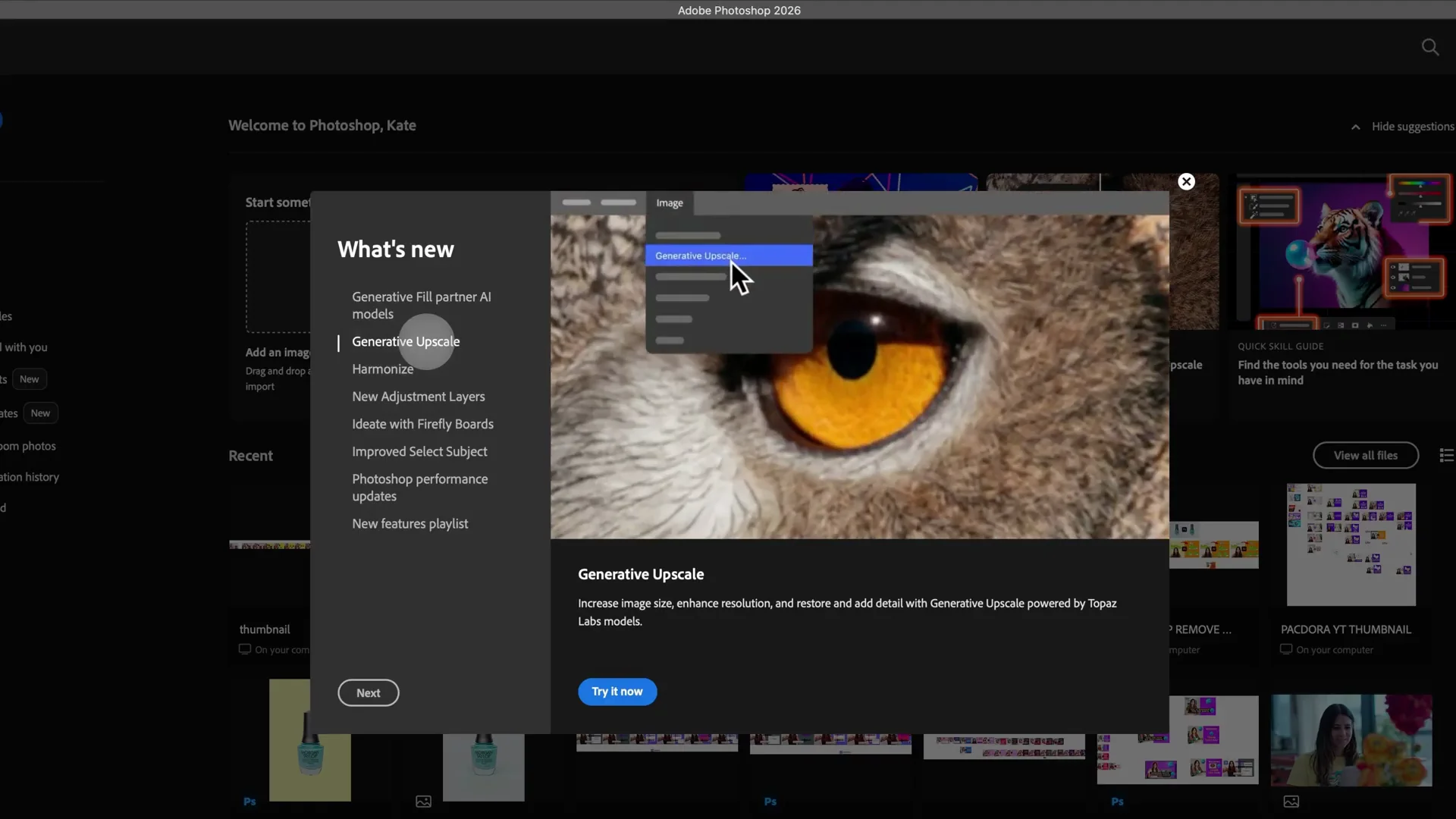Advance the dialog with the Next button
1456x819 pixels.
[x=368, y=692]
